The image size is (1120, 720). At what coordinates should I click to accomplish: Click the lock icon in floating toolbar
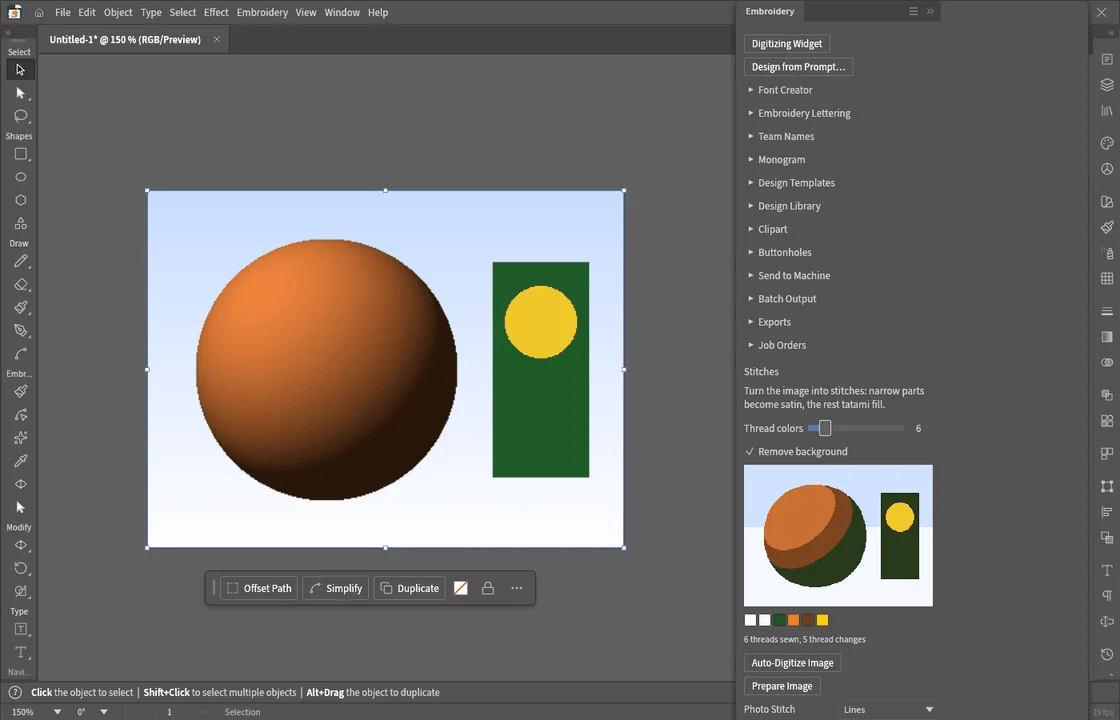[488, 588]
